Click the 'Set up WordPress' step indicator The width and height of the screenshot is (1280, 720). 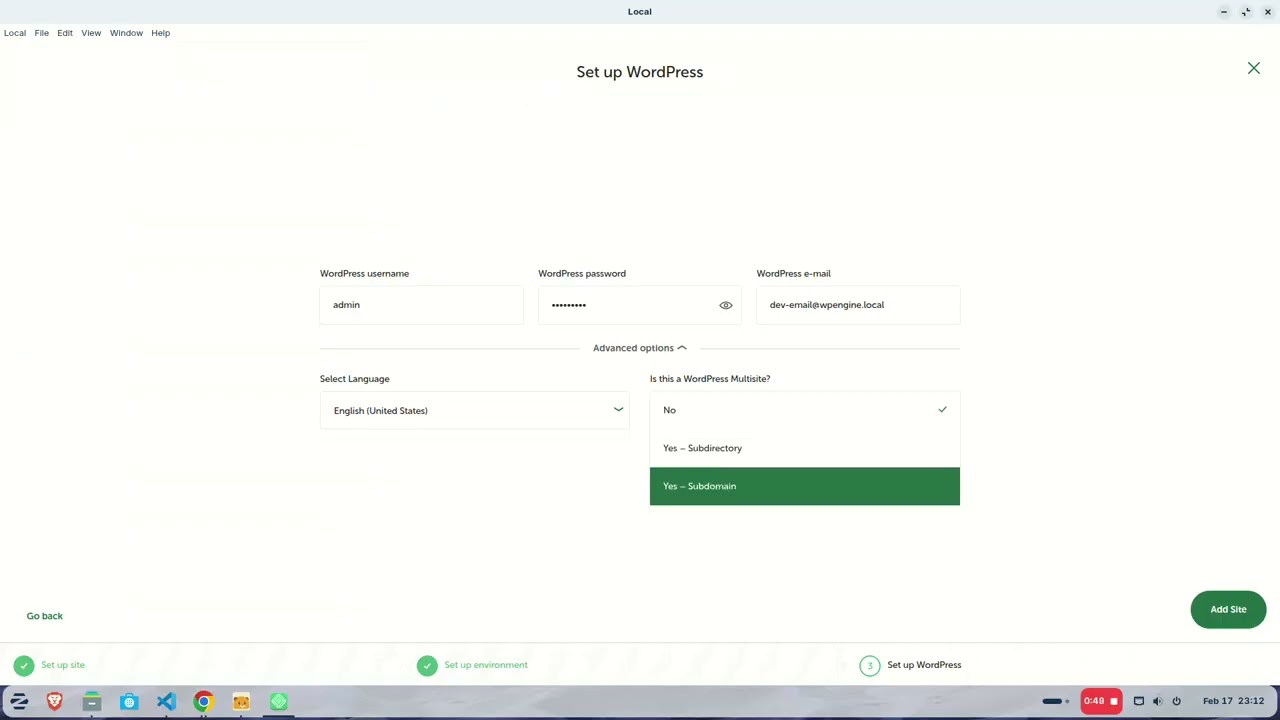pyautogui.click(x=911, y=665)
